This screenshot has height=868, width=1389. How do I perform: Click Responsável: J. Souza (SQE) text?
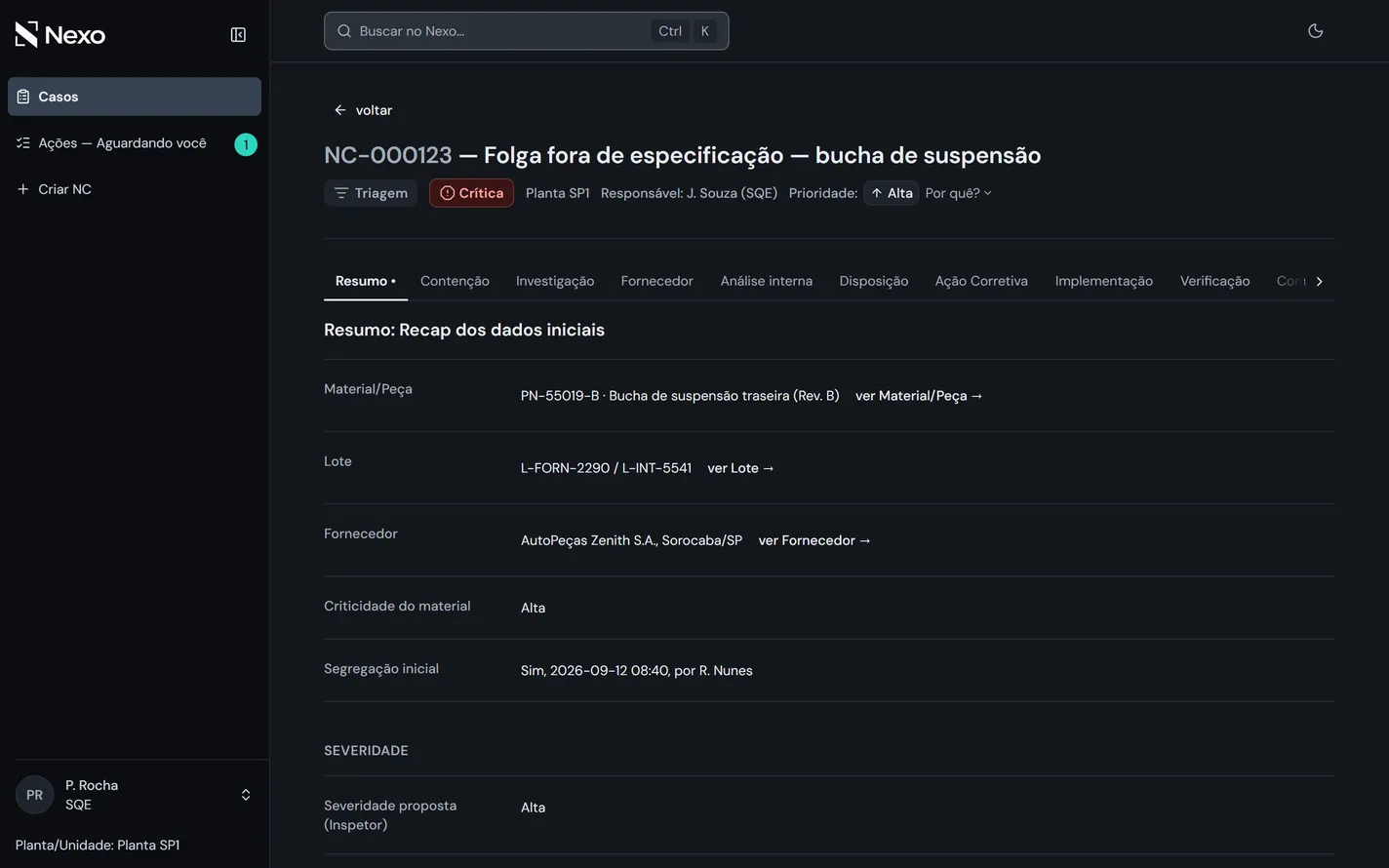point(689,193)
